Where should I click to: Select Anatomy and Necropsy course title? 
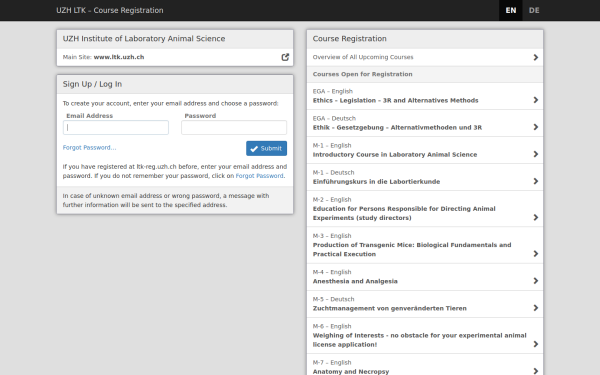pos(351,371)
